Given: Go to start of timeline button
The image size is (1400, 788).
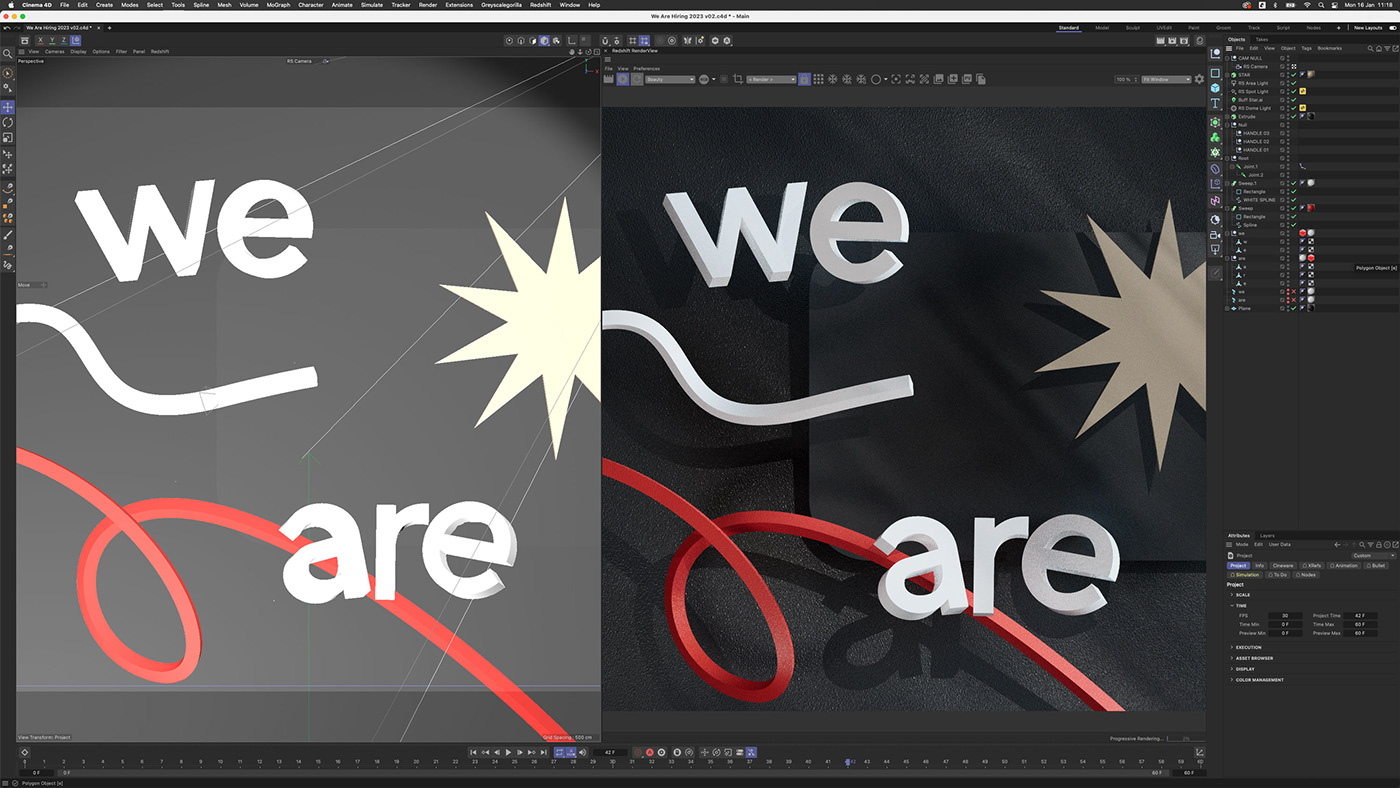Looking at the screenshot, I should pyautogui.click(x=473, y=752).
